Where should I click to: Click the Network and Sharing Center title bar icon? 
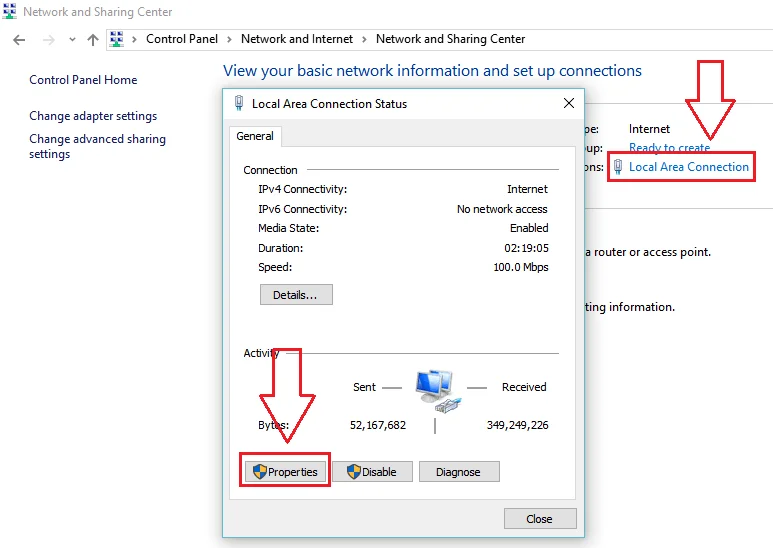(9, 11)
